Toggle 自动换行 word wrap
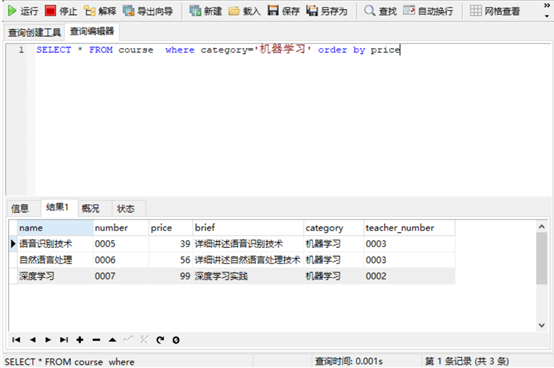This screenshot has height=368, width=554. [428, 11]
